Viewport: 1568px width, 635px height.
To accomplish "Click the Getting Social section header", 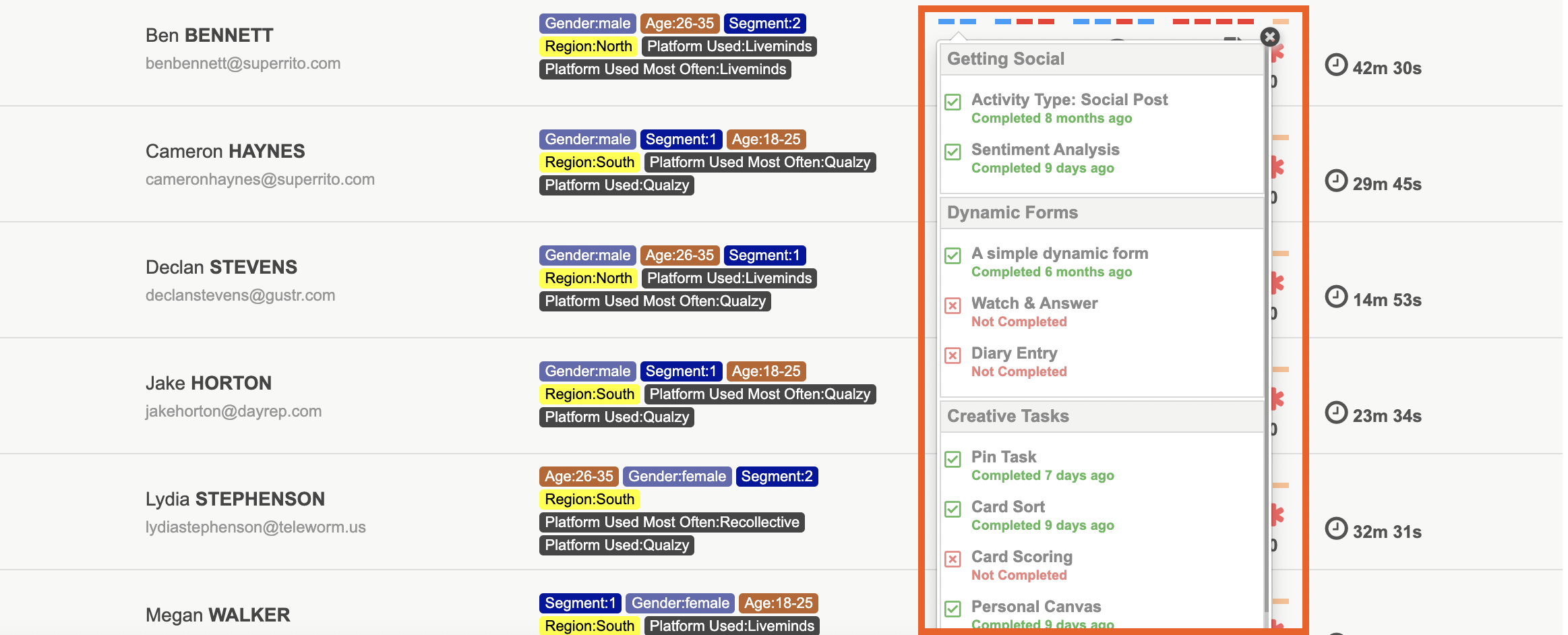I will tap(1006, 59).
